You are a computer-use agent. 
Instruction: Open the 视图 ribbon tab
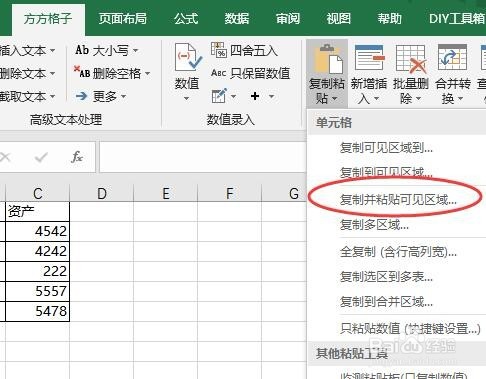[338, 19]
